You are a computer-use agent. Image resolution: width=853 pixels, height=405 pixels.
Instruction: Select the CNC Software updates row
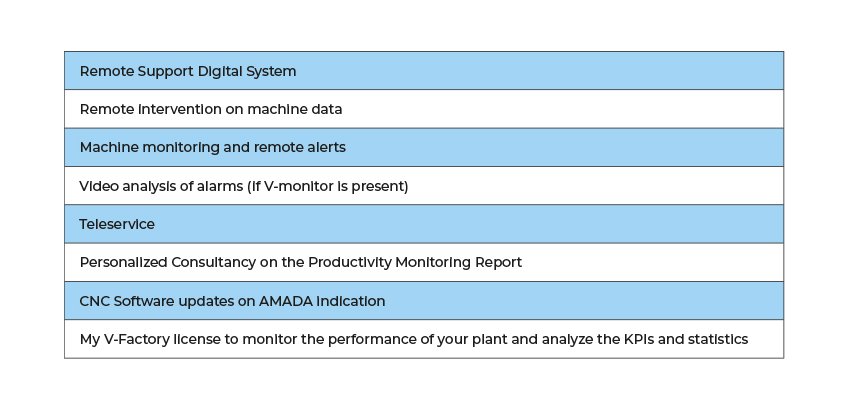pos(424,300)
